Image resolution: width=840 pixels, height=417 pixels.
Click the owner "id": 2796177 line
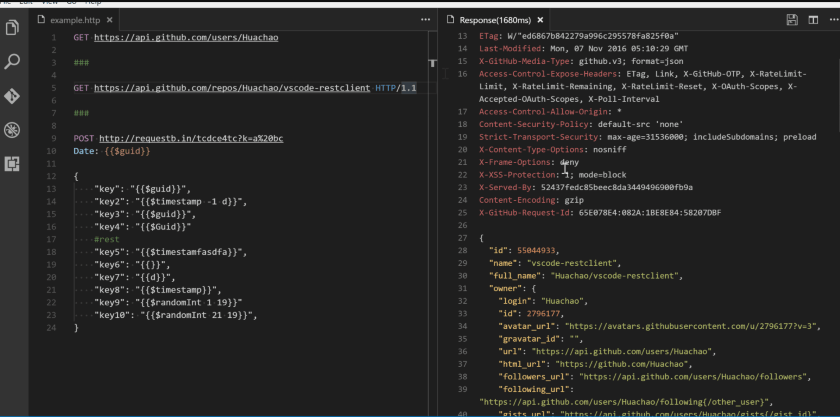point(531,314)
